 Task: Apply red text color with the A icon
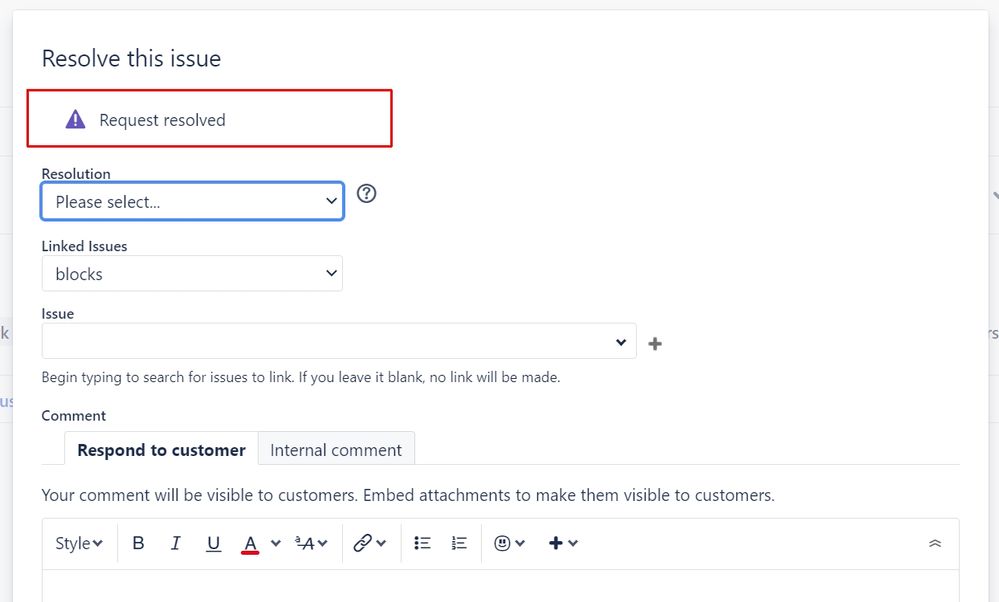[x=250, y=544]
